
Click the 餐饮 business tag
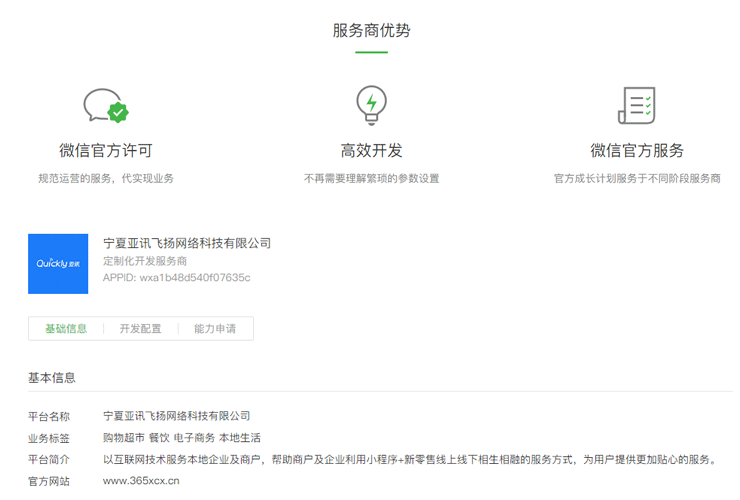tap(159, 438)
